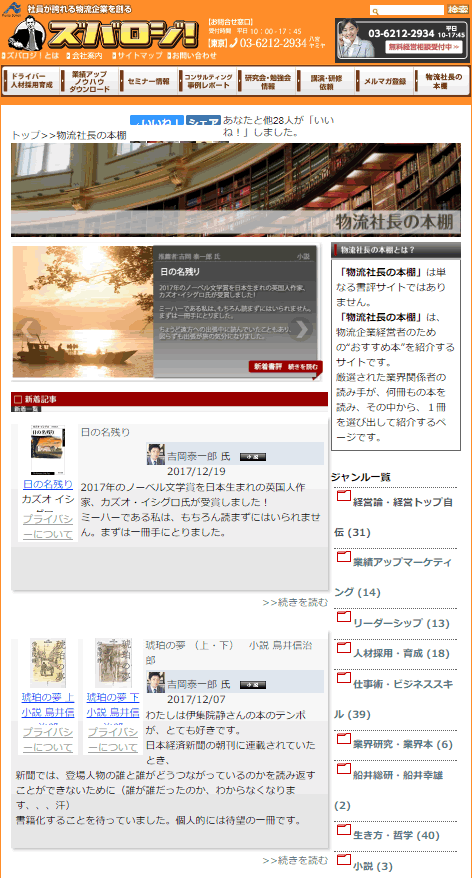Click プライバシーについて under 琥珀の夢 下

pos(113,740)
